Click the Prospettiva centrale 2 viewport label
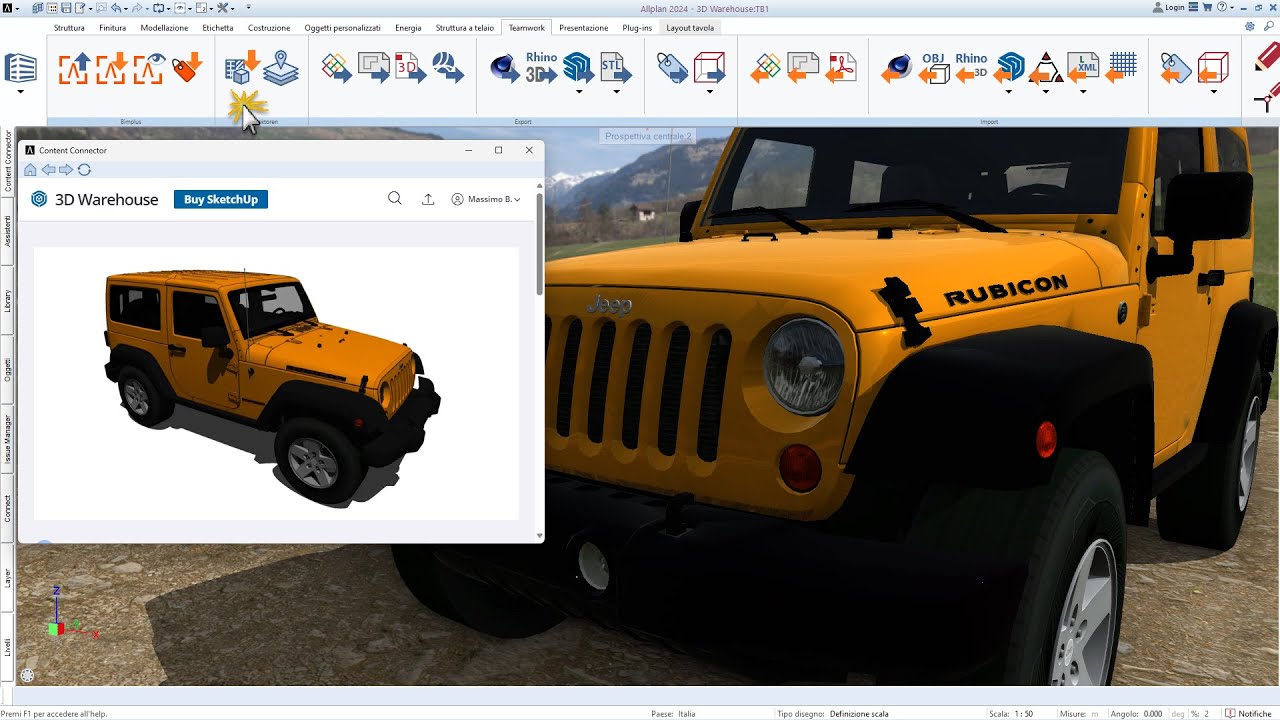 tap(648, 136)
